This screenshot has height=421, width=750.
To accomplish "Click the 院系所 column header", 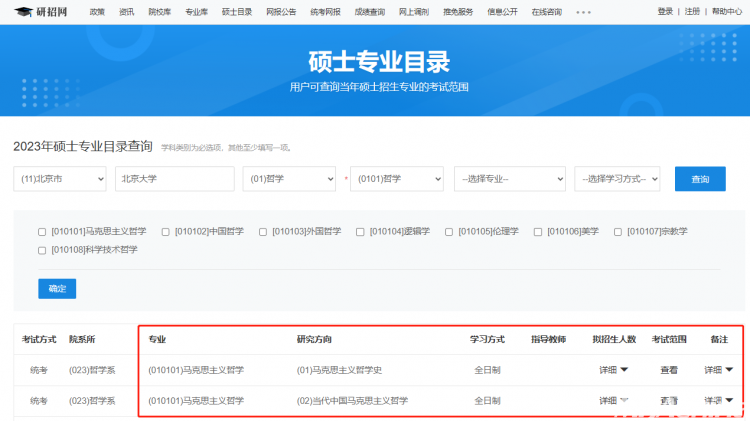I will tap(82, 339).
